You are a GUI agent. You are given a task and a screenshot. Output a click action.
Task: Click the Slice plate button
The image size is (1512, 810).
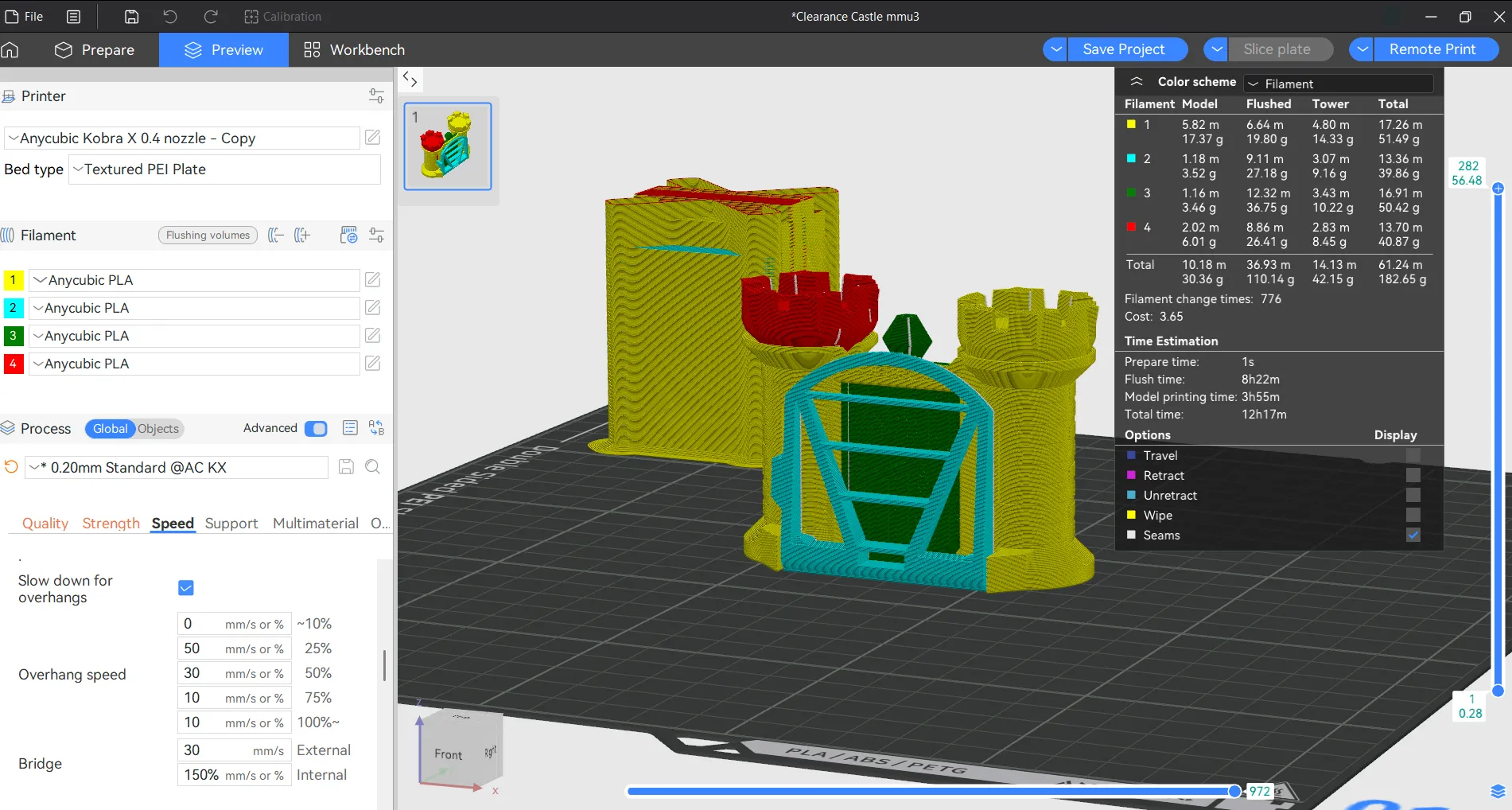click(x=1281, y=49)
